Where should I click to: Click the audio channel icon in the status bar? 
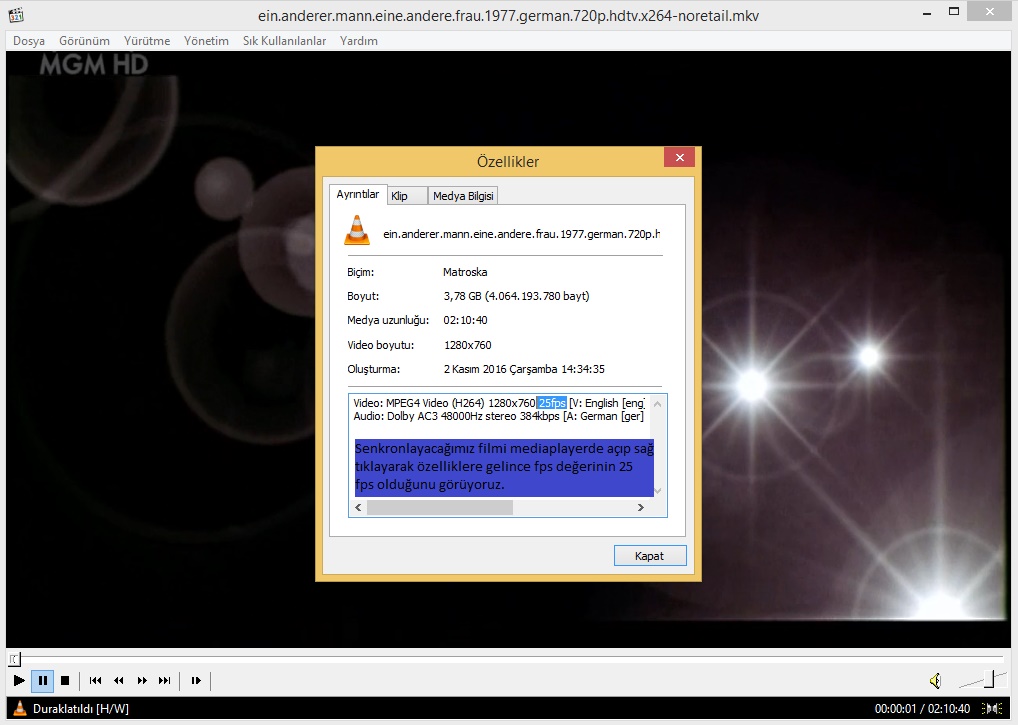coord(993,709)
